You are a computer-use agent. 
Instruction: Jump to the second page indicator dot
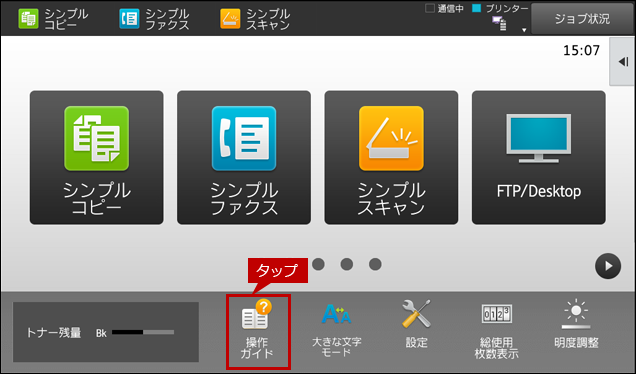click(x=318, y=264)
